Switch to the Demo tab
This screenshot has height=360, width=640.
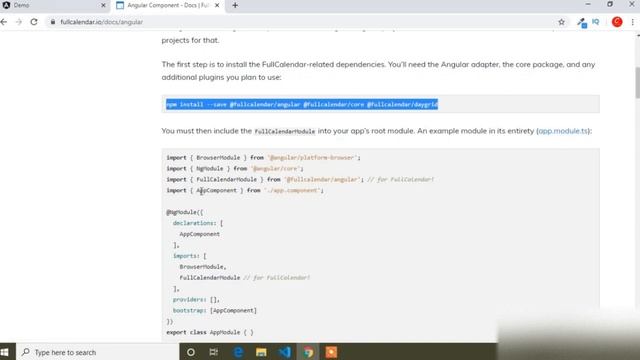pyautogui.click(x=53, y=5)
